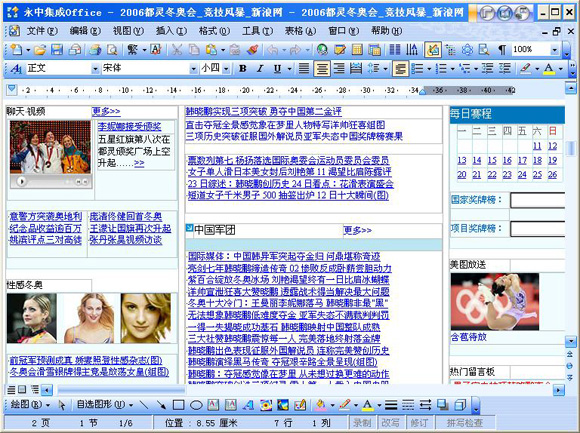580x433 pixels.
Task: Click the 更多>> link beside 聊天 视频
Action: click(x=106, y=111)
